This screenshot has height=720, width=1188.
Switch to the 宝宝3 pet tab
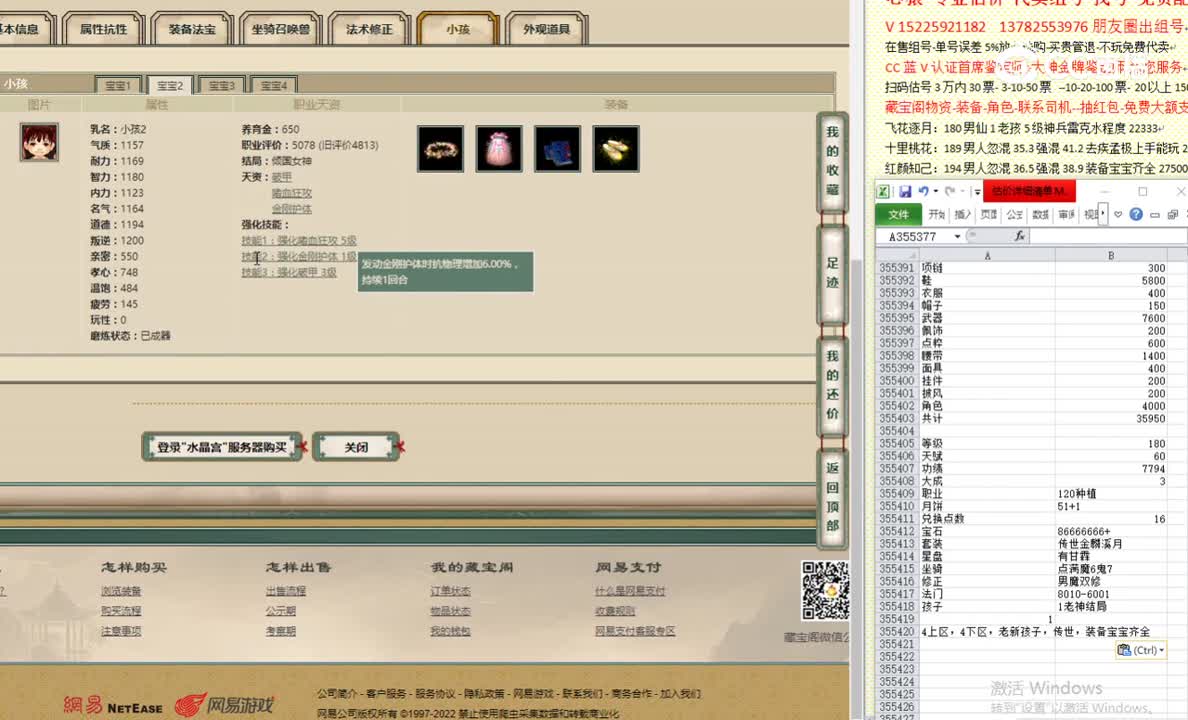[221, 85]
